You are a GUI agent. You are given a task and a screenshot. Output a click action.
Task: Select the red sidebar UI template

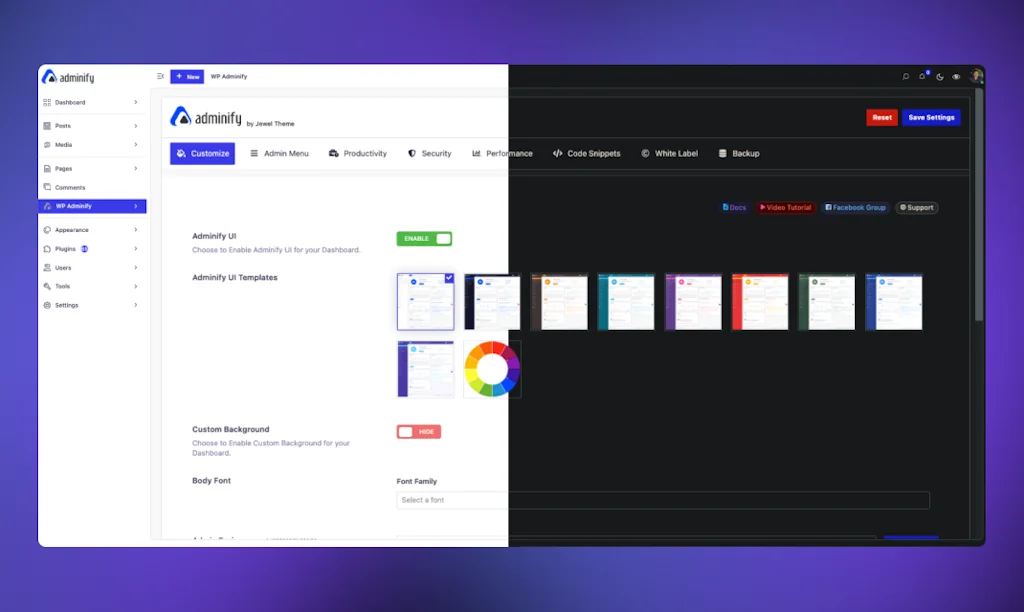[760, 302]
